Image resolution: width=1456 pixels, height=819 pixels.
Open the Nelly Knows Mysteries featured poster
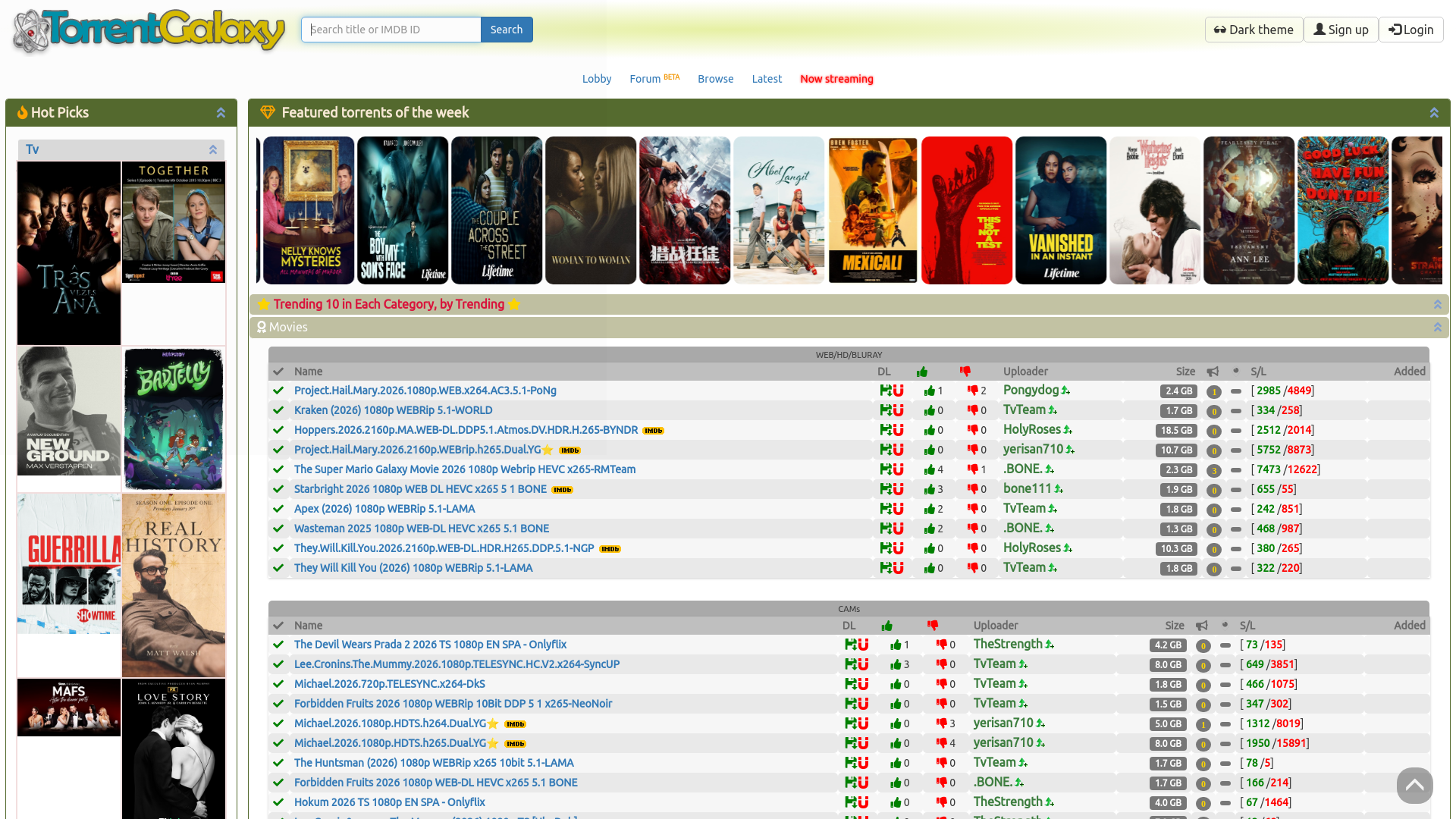309,210
